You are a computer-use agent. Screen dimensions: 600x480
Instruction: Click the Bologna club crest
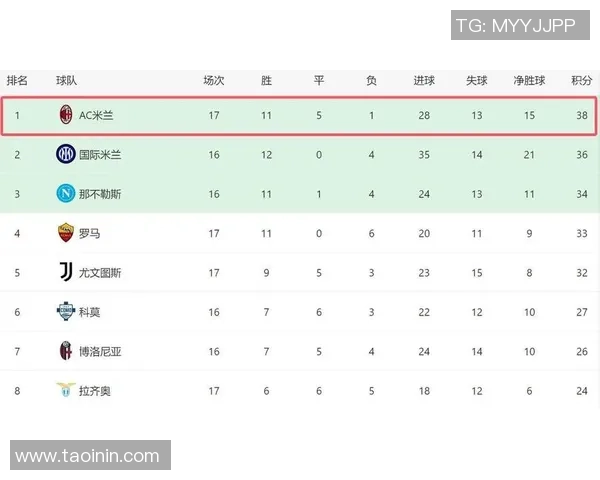pos(66,351)
